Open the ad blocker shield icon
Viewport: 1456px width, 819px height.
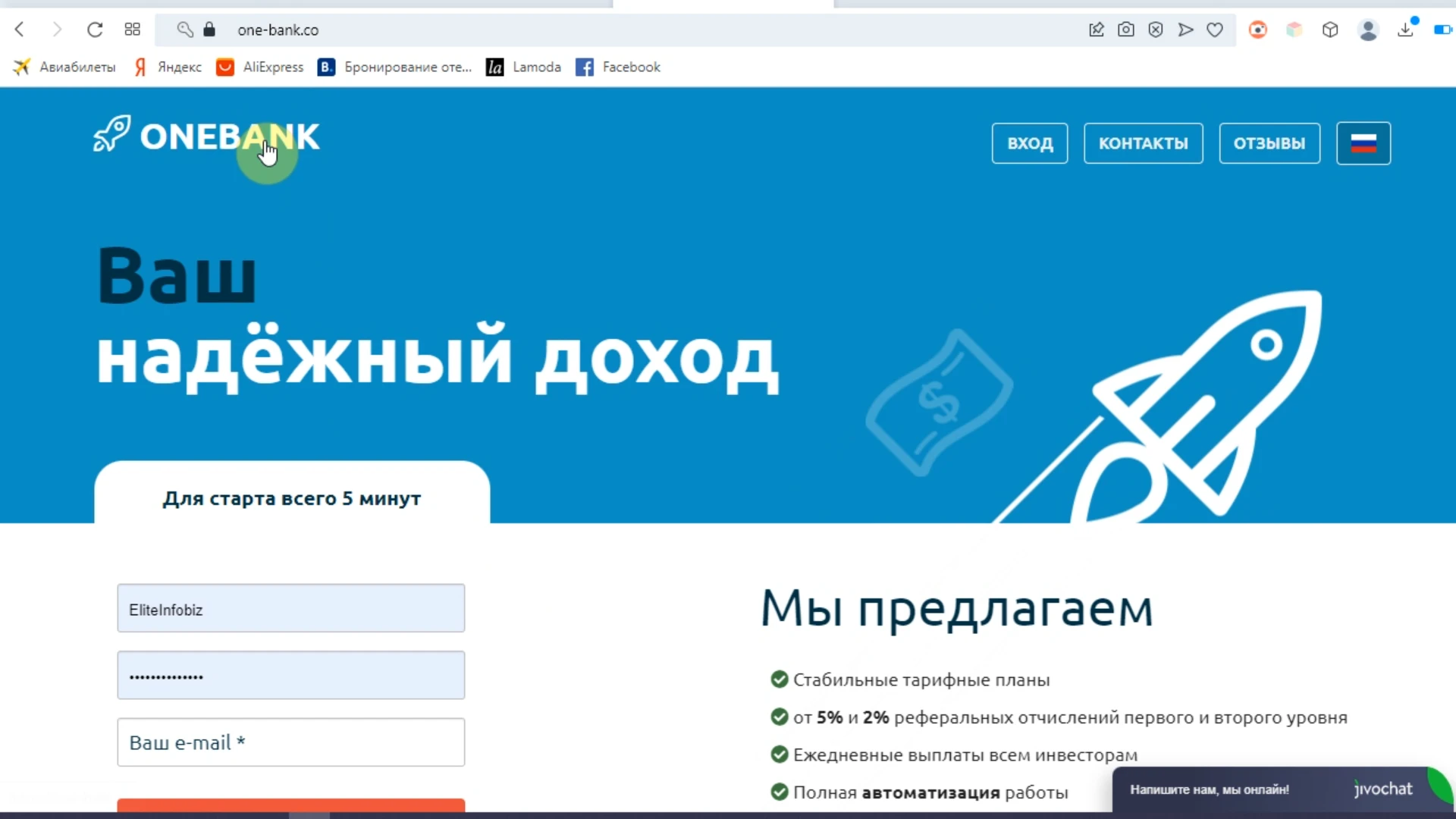1156,30
